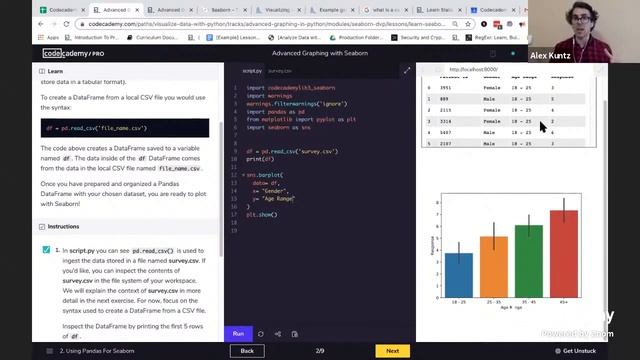
Task: Click the blue 18 - 25 bar
Action: point(459,276)
